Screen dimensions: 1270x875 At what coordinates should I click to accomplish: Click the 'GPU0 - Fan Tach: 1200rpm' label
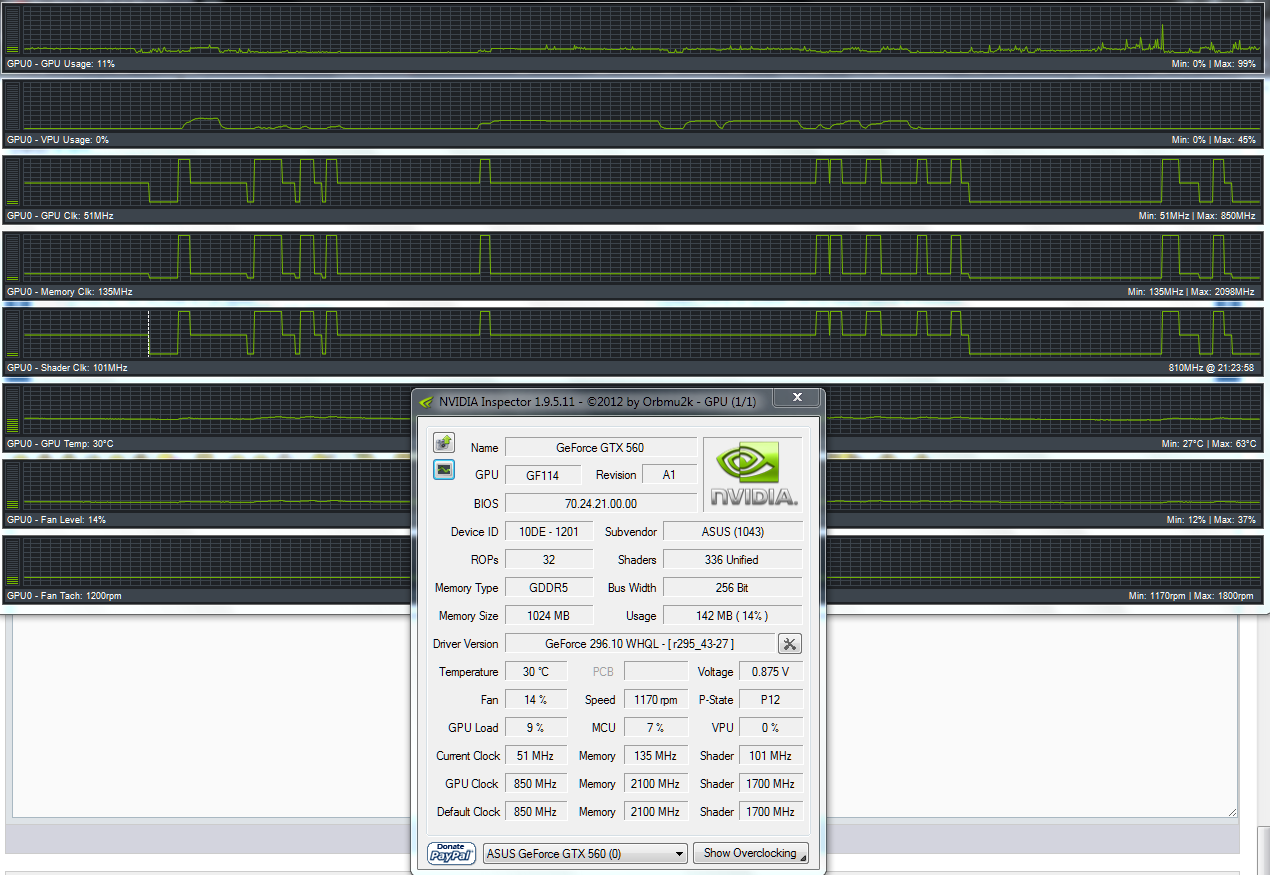(64, 596)
